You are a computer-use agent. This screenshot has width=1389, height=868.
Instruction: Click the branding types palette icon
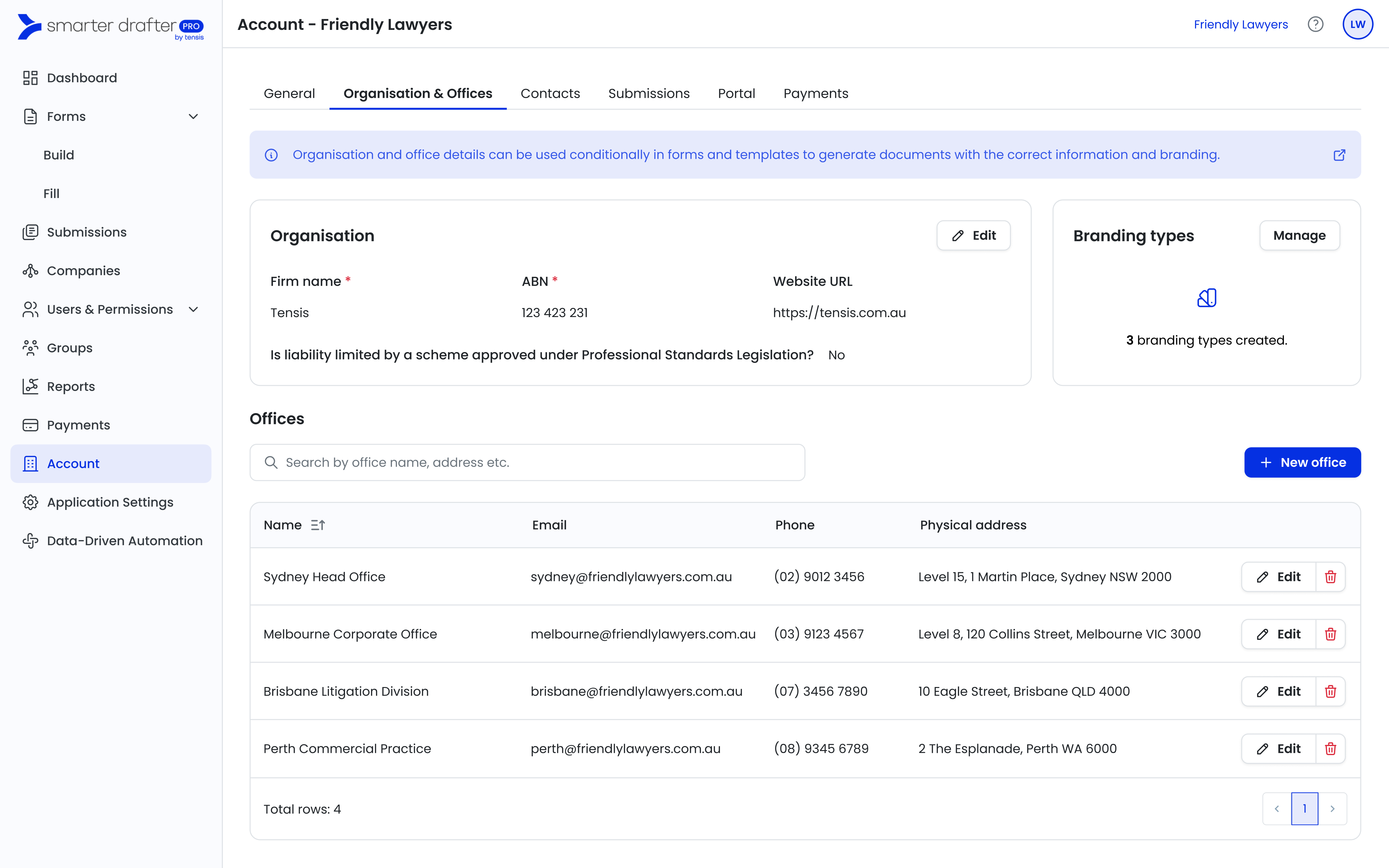1206,298
